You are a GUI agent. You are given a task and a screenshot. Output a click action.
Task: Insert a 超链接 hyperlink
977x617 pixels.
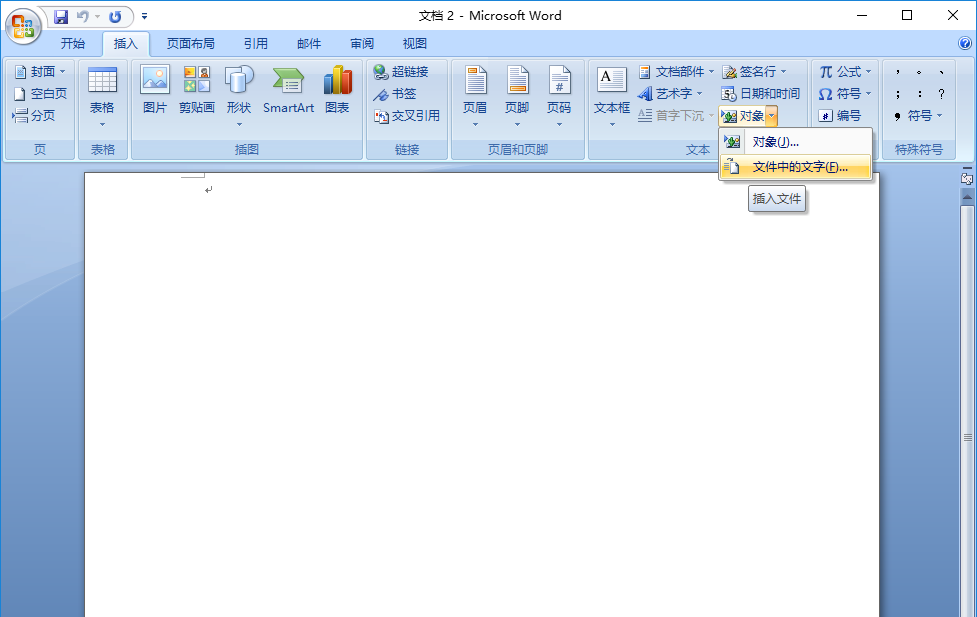(x=401, y=72)
